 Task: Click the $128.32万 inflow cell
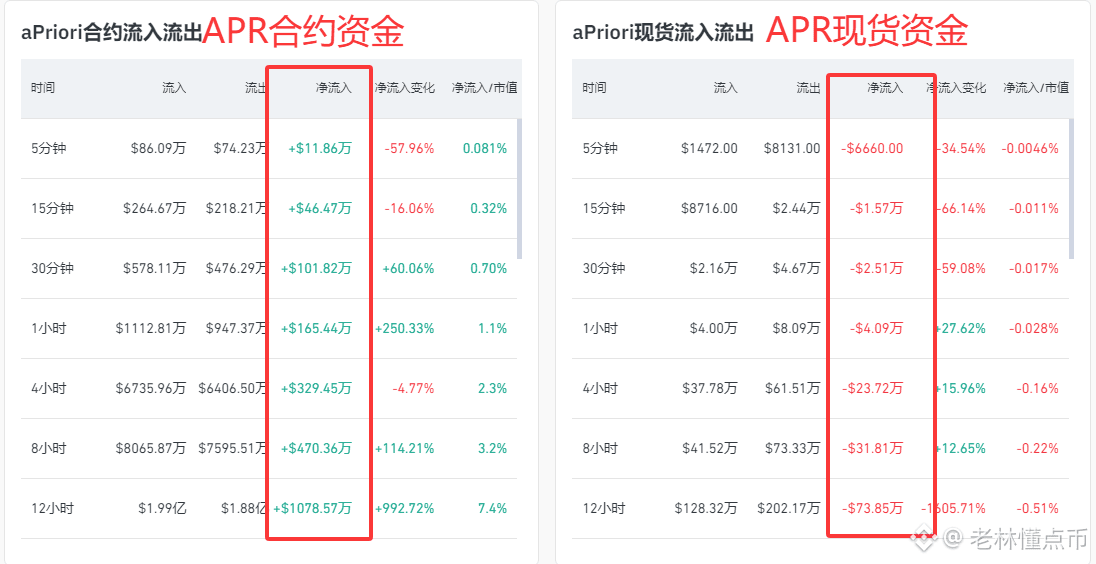pos(706,509)
